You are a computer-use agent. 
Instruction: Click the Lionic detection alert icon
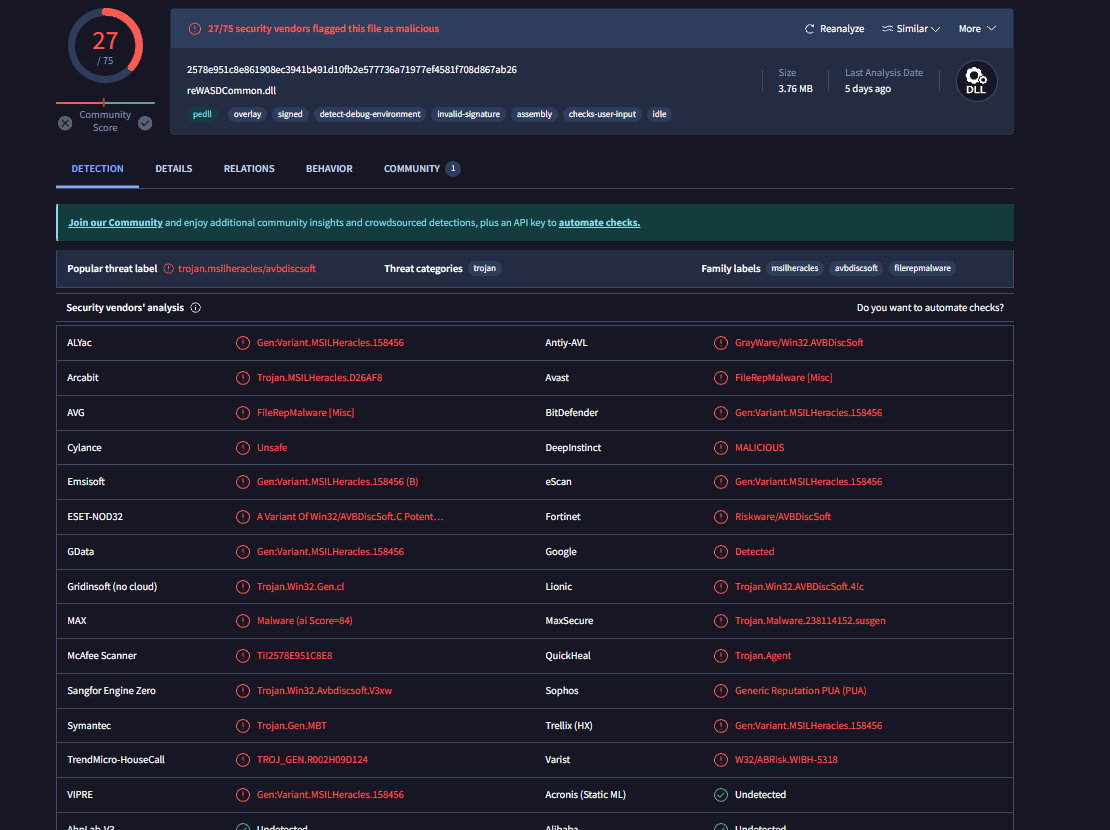point(721,586)
